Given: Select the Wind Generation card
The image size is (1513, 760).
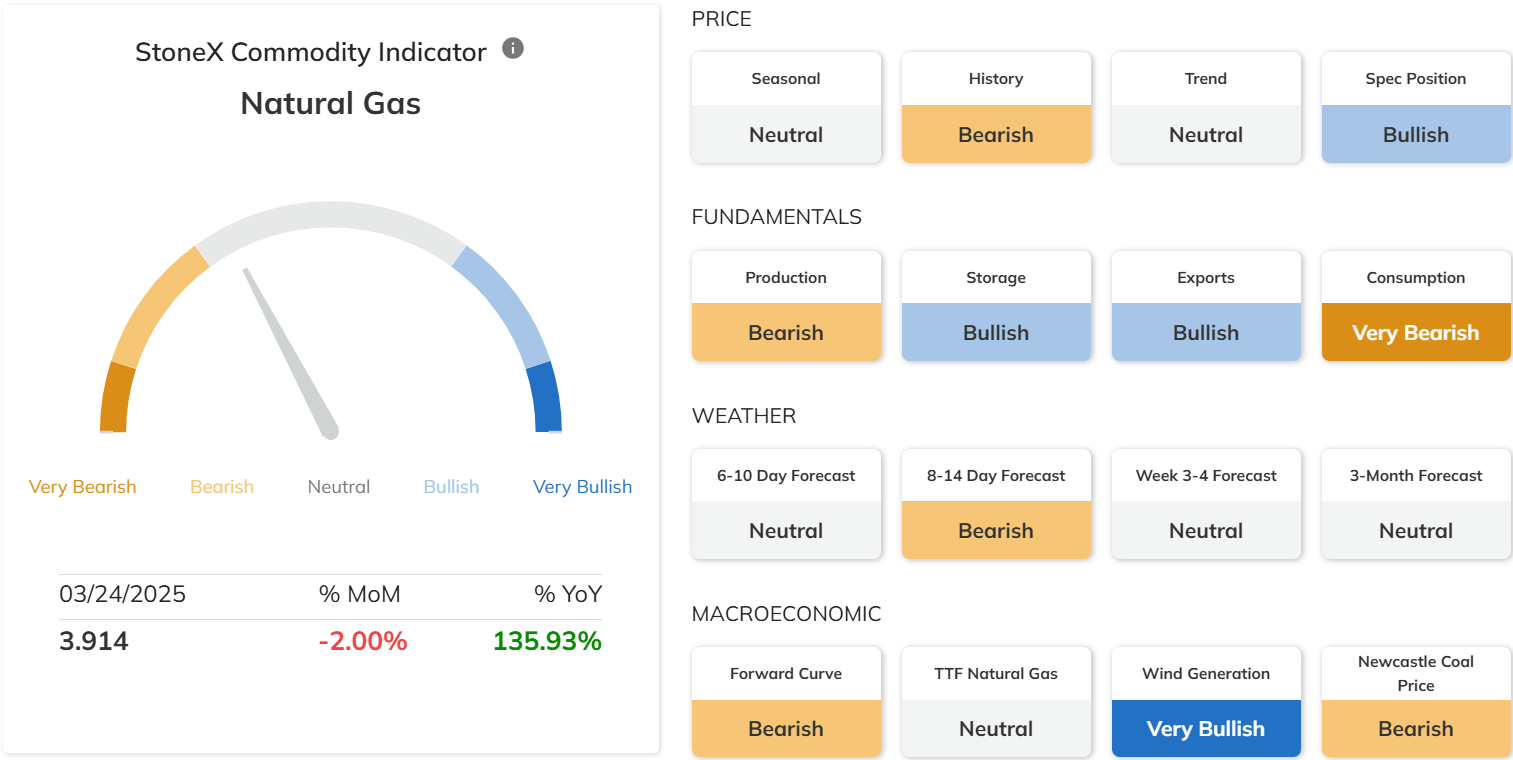Looking at the screenshot, I should click(1206, 702).
